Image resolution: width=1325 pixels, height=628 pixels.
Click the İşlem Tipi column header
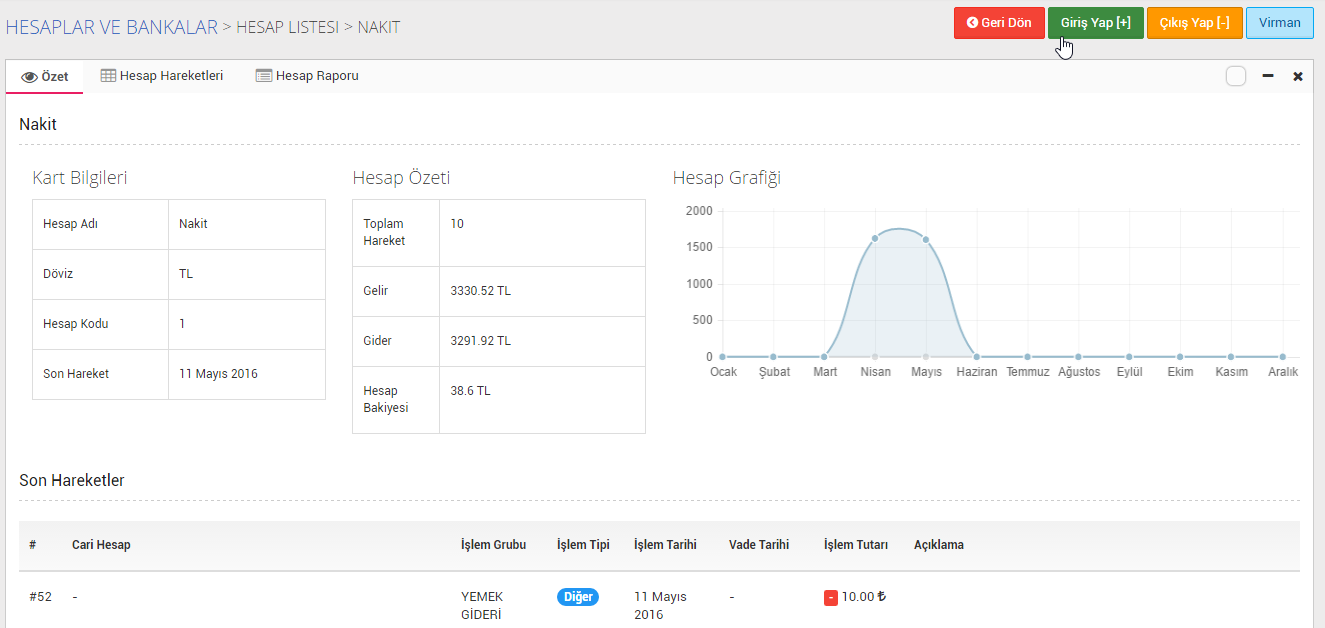click(583, 545)
